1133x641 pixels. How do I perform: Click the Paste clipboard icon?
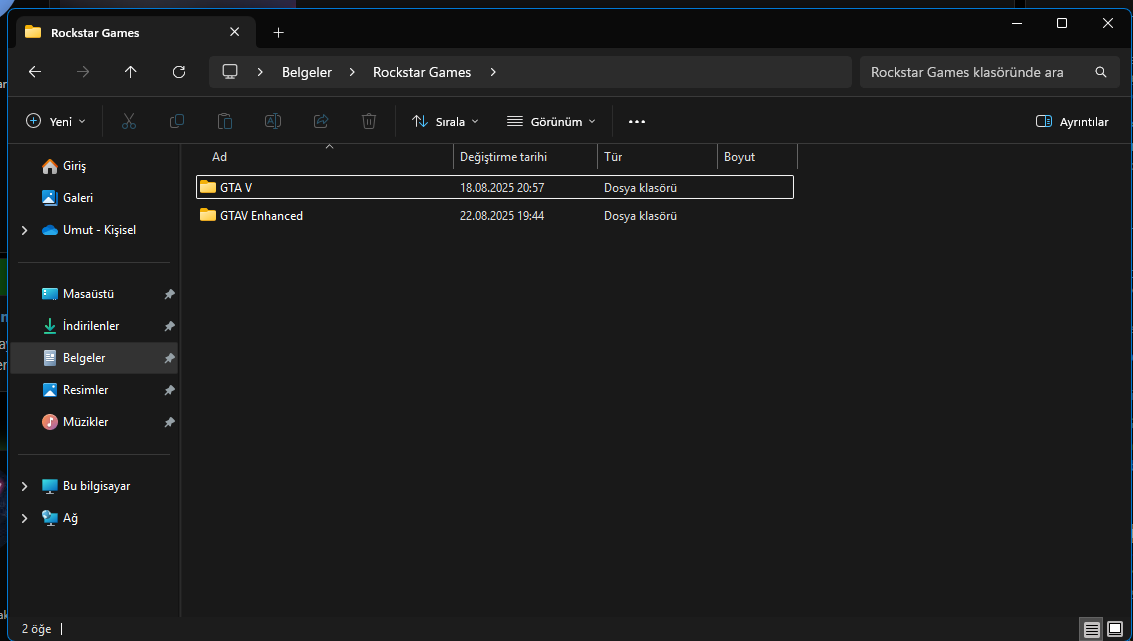[225, 121]
